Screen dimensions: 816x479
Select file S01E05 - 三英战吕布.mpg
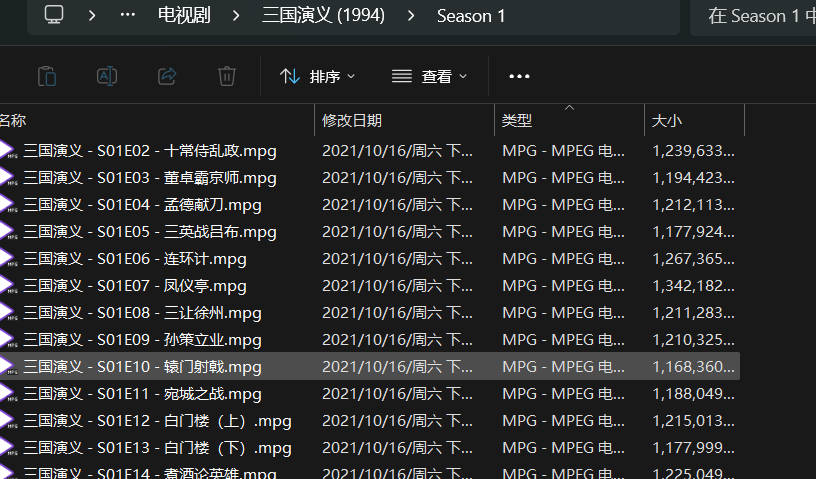150,232
